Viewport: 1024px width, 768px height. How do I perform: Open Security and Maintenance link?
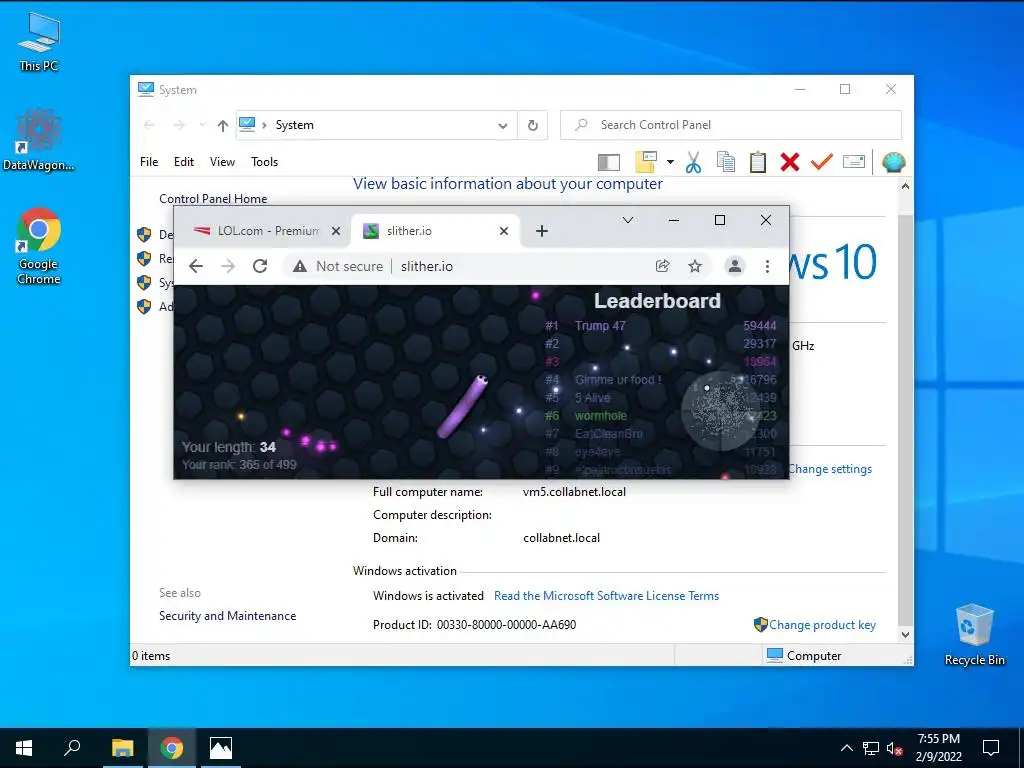point(227,616)
